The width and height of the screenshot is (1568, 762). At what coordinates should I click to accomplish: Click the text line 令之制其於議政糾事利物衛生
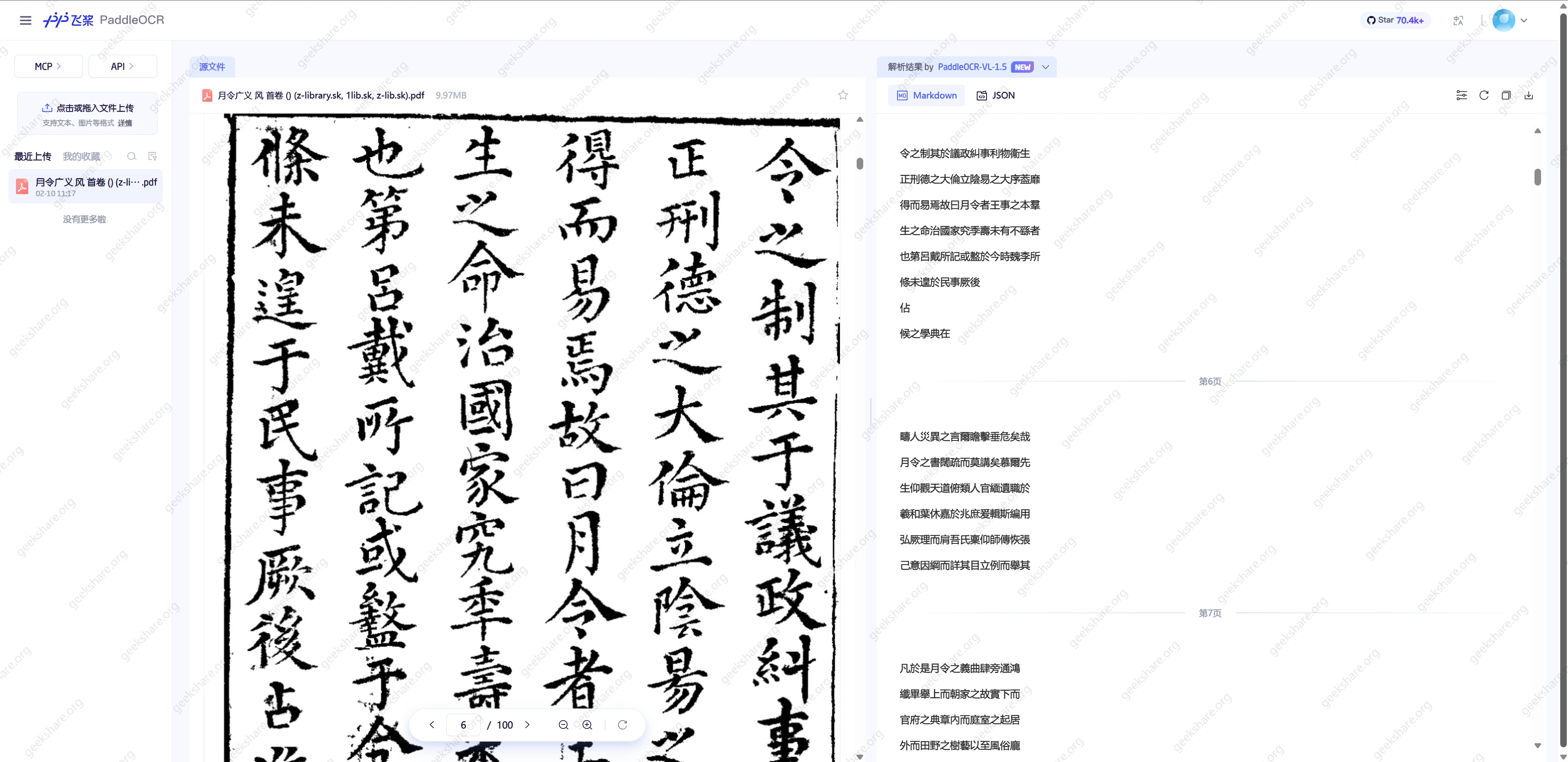[965, 154]
